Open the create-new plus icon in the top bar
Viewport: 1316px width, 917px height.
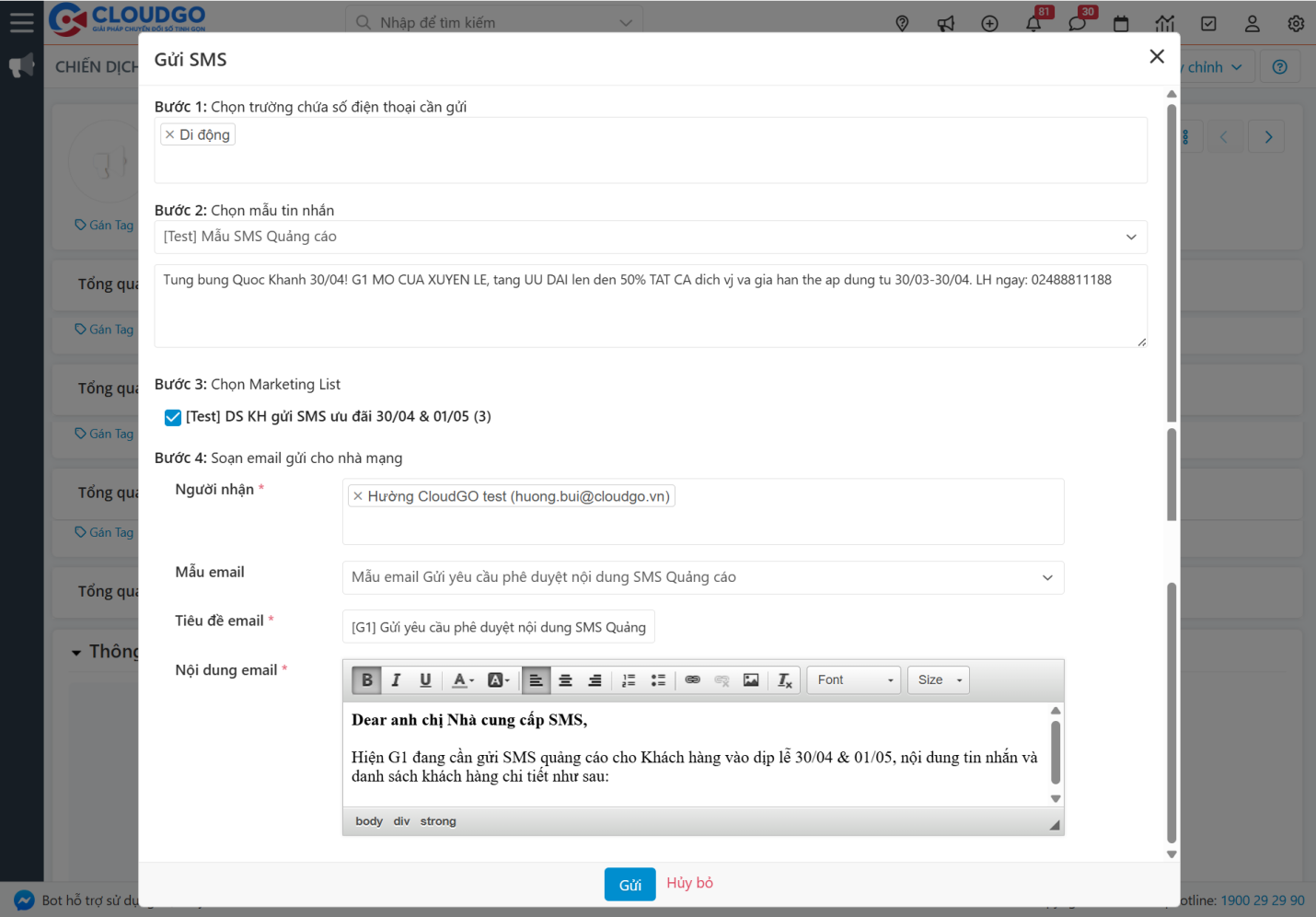[x=989, y=24]
